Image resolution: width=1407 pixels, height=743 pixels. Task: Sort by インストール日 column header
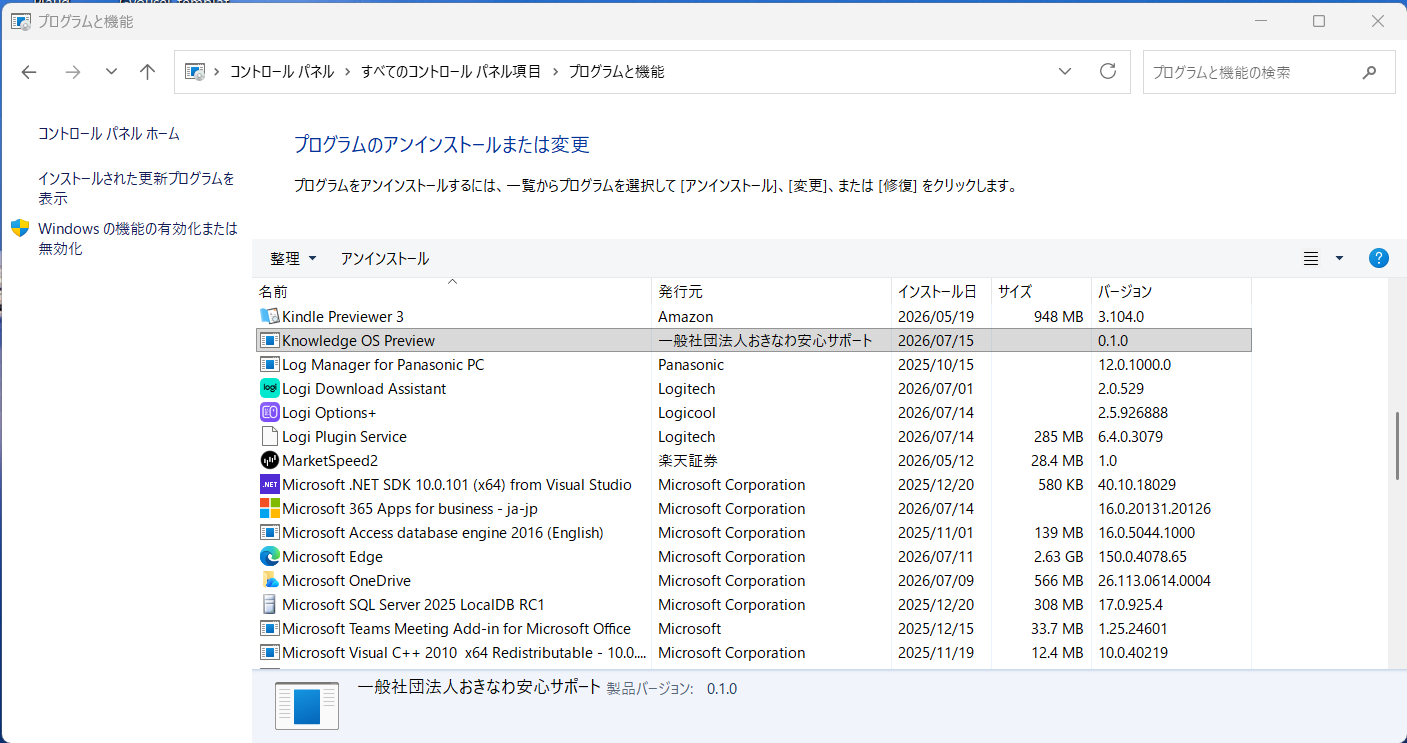[x=941, y=291]
